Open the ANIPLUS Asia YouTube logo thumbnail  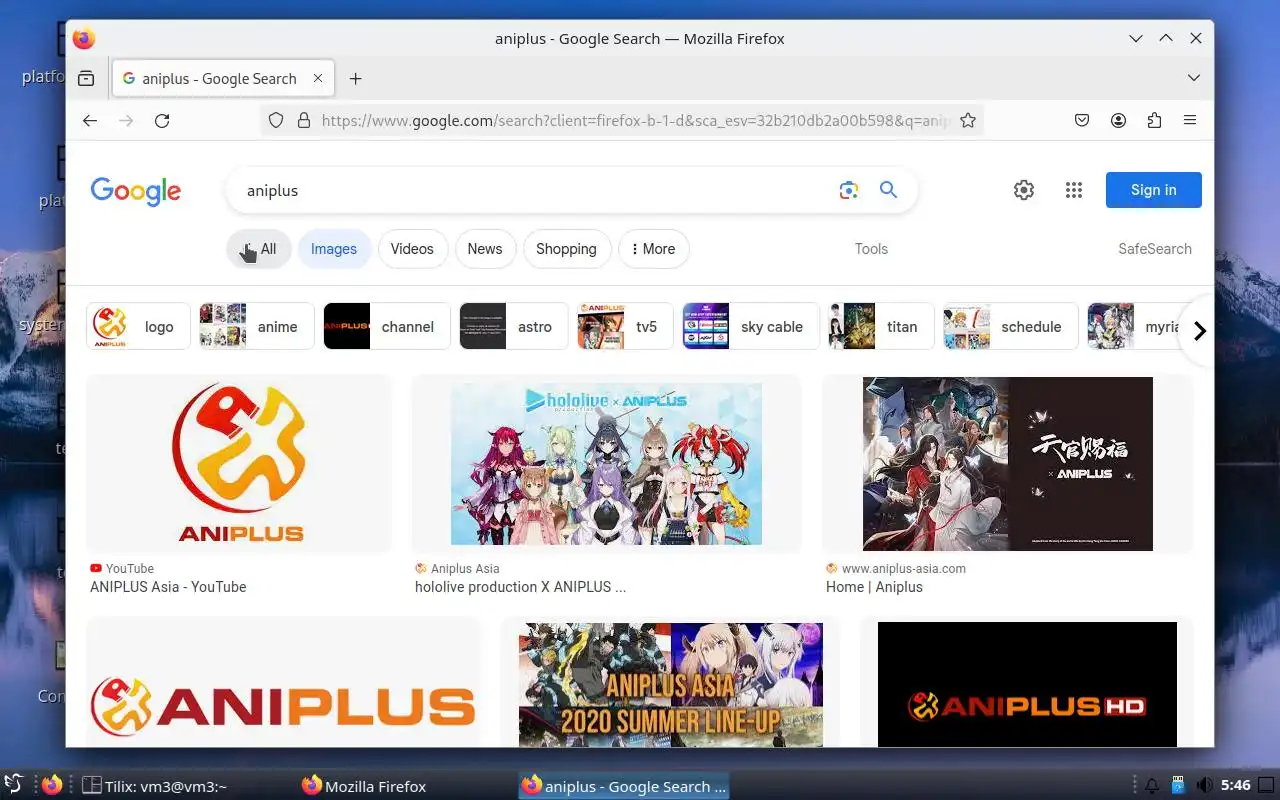click(240, 464)
